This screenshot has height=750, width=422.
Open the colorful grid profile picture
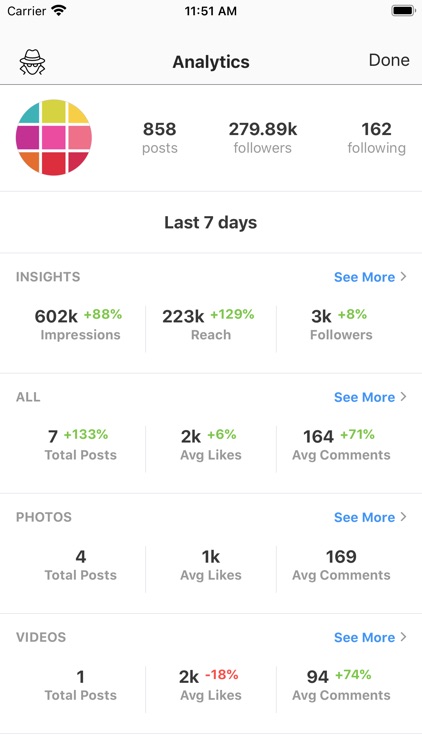[54, 137]
